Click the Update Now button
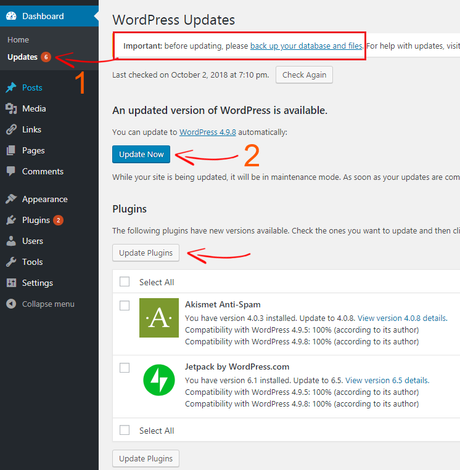The height and width of the screenshot is (470, 460). pos(141,154)
